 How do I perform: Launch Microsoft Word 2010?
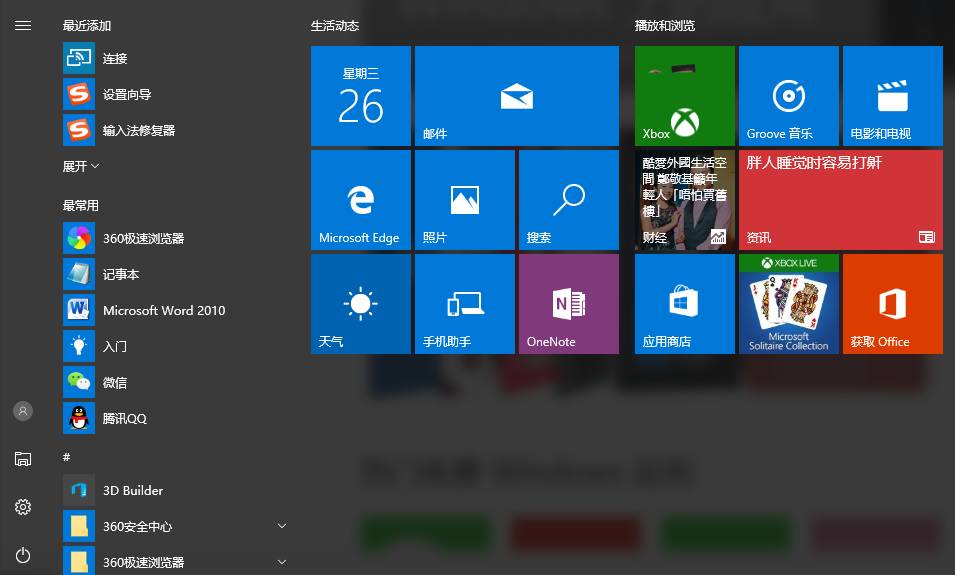175,310
